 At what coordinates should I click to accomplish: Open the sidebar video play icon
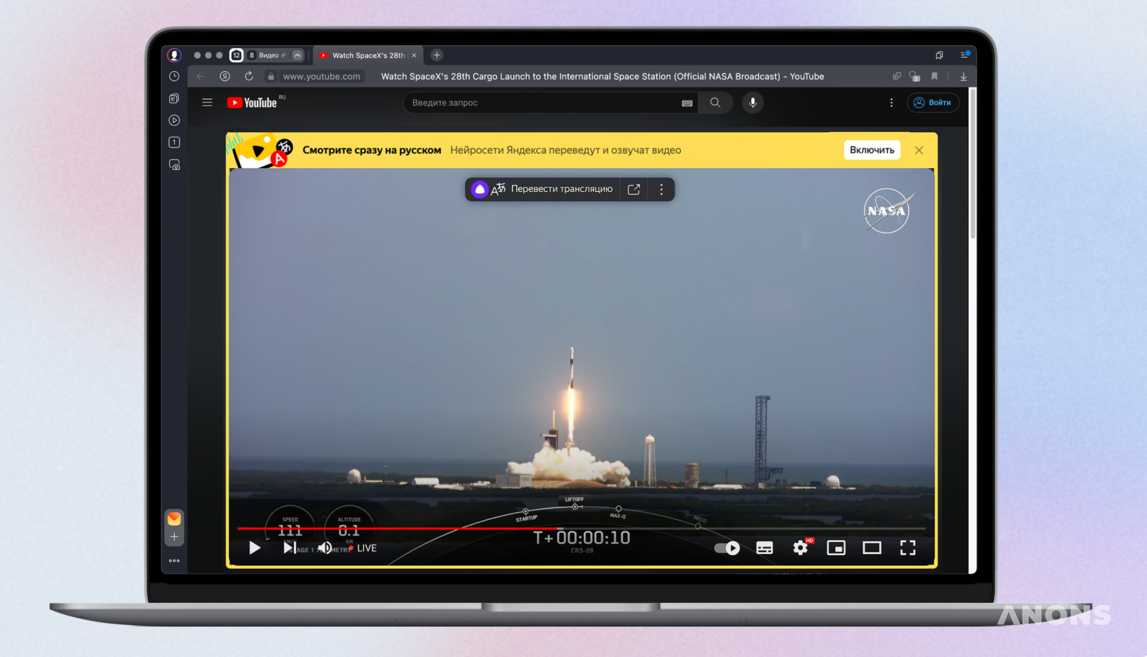(174, 120)
